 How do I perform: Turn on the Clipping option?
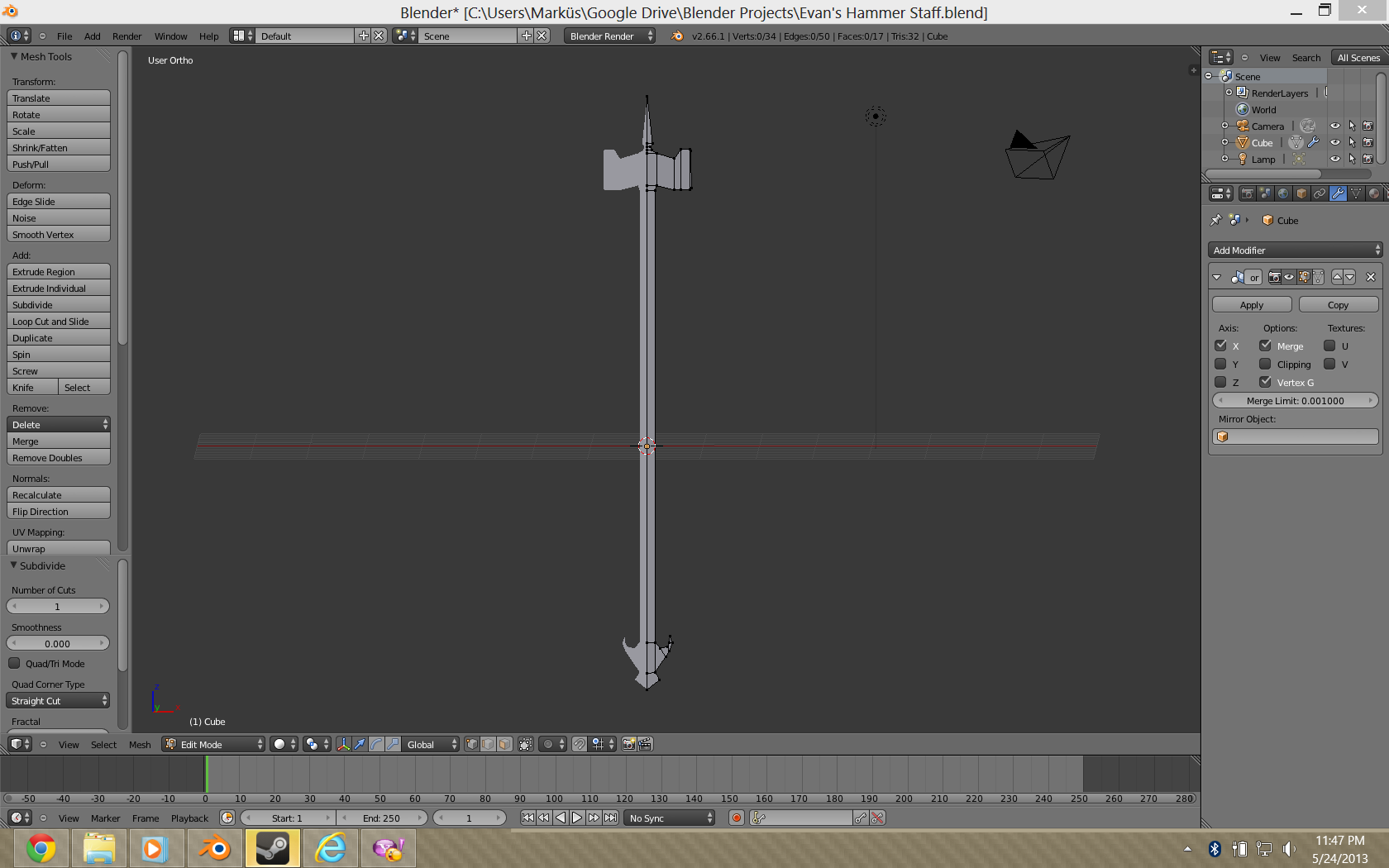pyautogui.click(x=1265, y=364)
